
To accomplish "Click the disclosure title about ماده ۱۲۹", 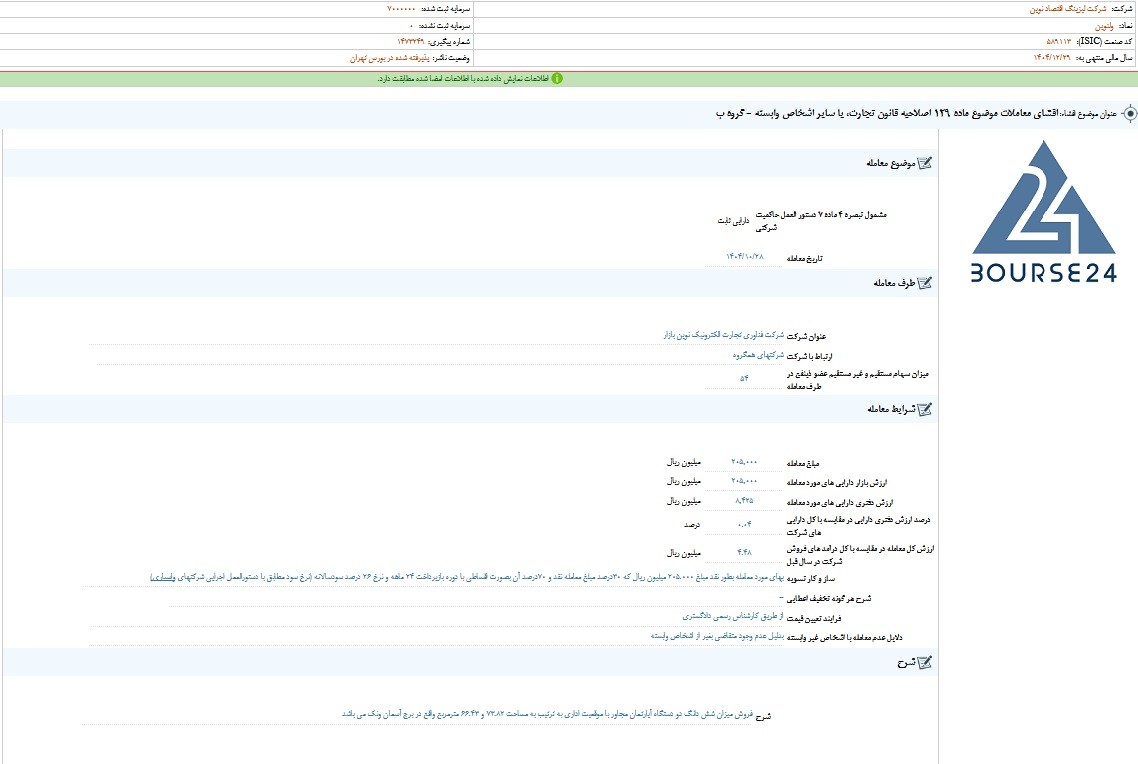I will (x=888, y=114).
